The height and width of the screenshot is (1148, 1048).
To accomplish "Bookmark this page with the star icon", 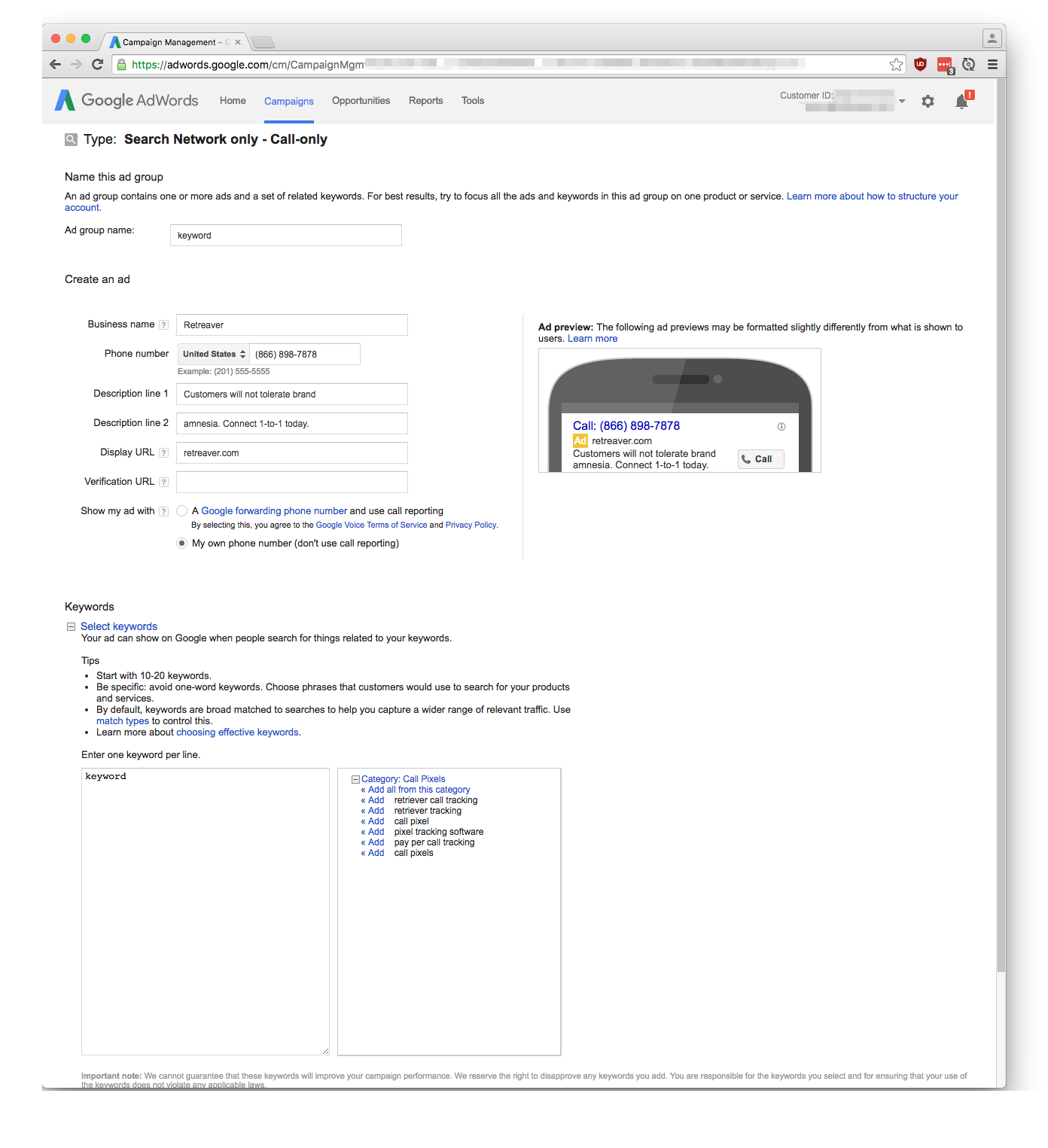I will 896,65.
